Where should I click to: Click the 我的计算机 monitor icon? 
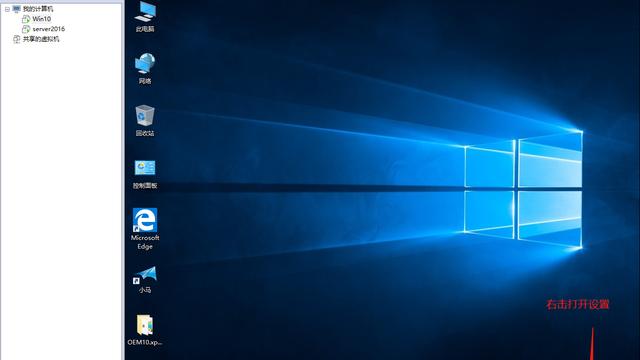[x=17, y=9]
